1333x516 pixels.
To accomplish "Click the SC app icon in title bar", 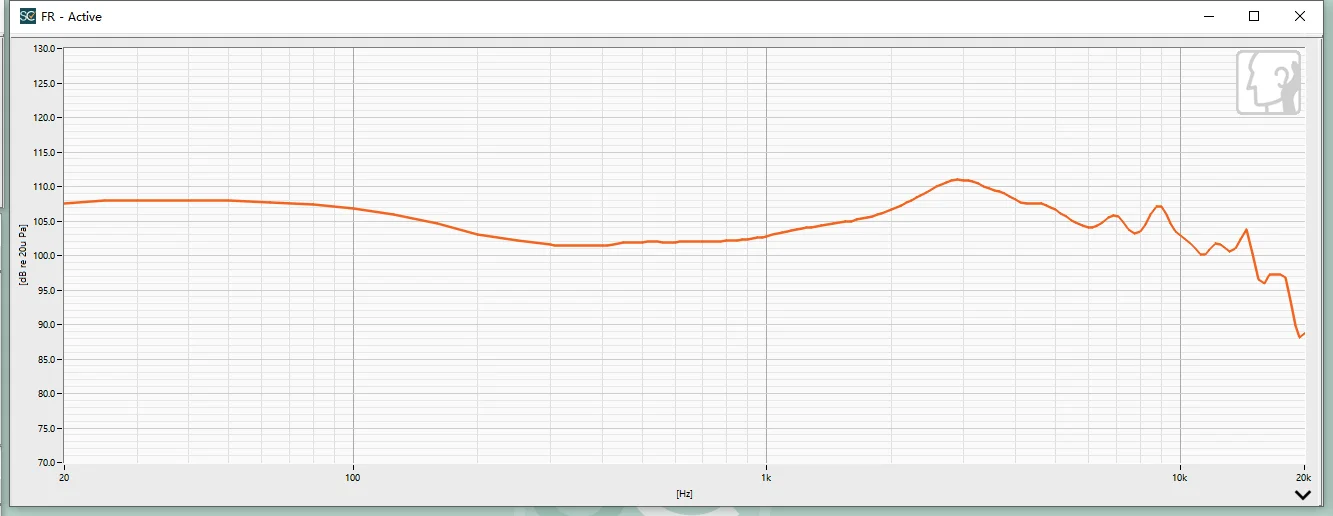I will click(28, 16).
